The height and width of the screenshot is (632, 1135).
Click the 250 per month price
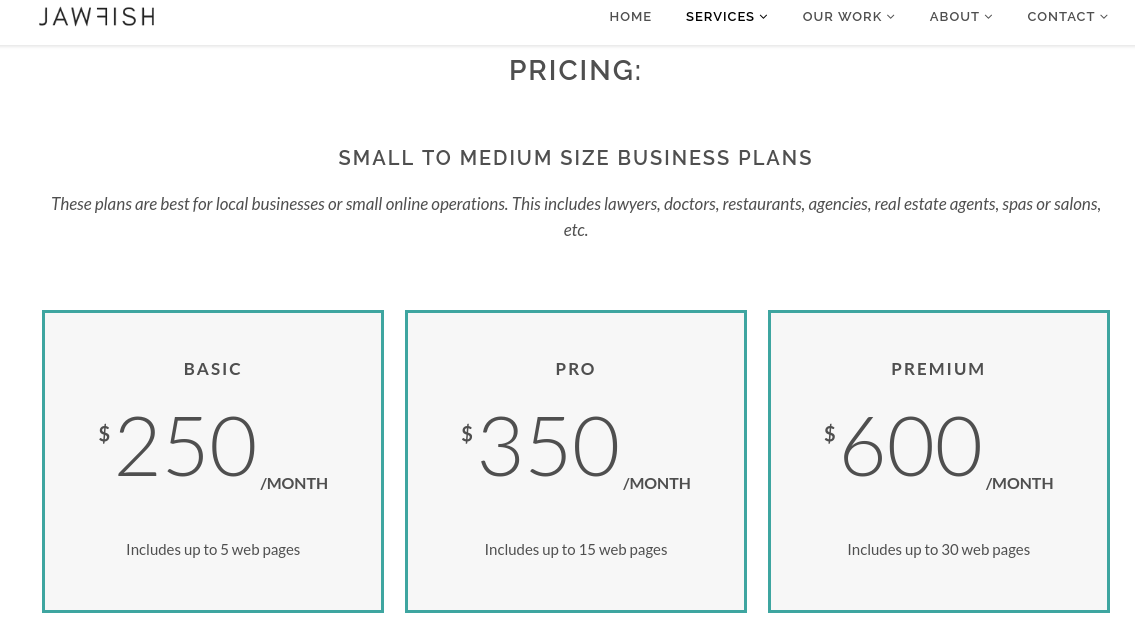[187, 447]
